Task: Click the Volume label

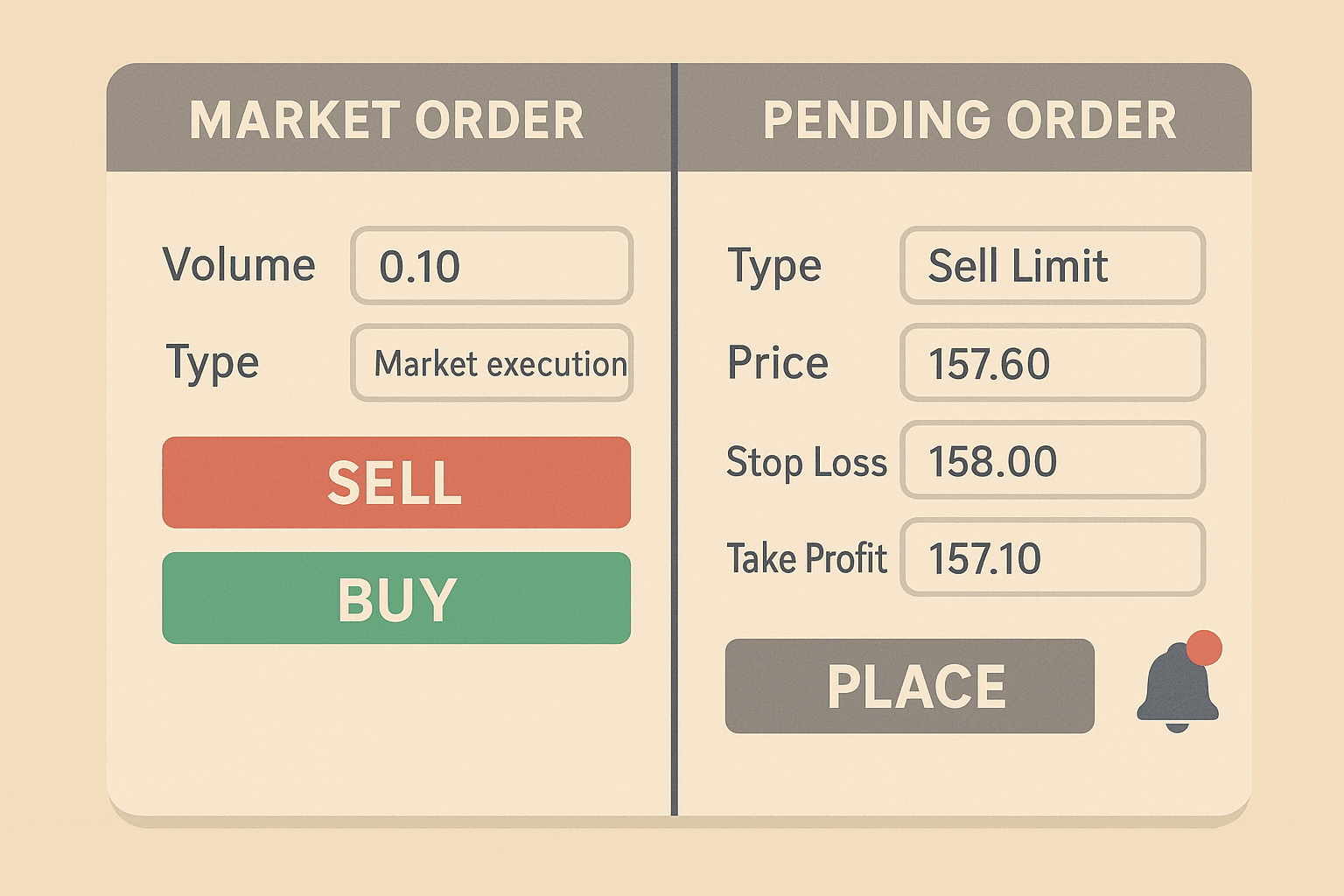Action: [239, 264]
